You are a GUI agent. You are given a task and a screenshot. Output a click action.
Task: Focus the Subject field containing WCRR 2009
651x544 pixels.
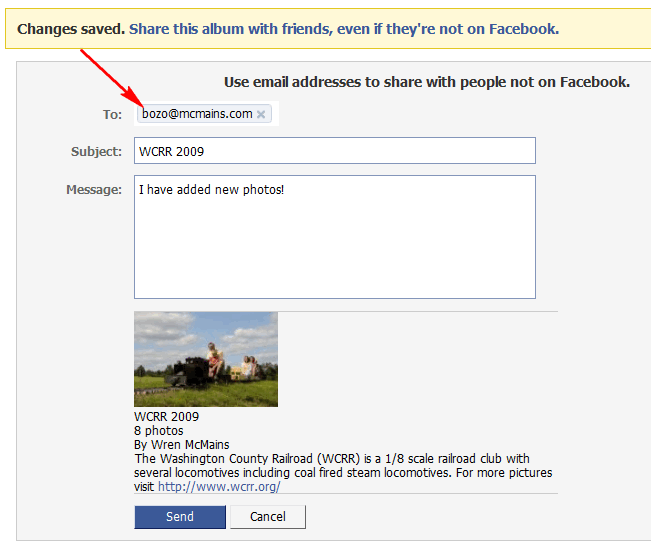point(335,151)
